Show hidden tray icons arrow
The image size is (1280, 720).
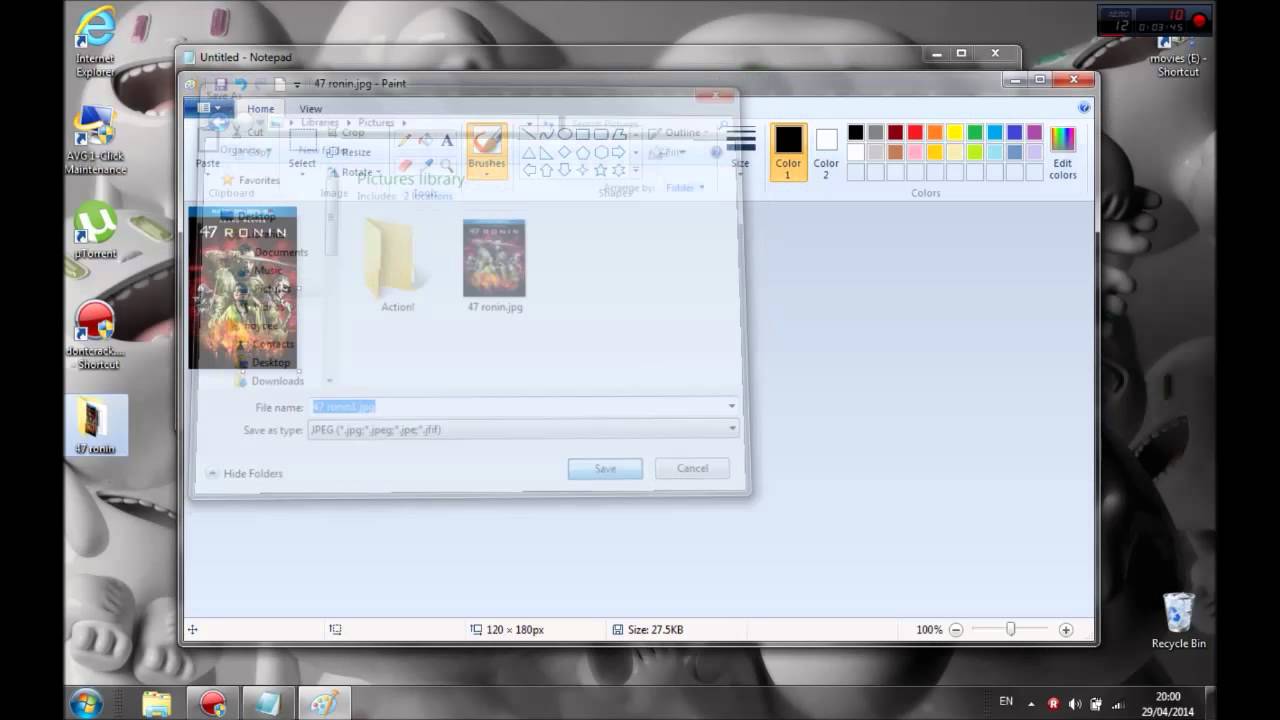click(1031, 704)
